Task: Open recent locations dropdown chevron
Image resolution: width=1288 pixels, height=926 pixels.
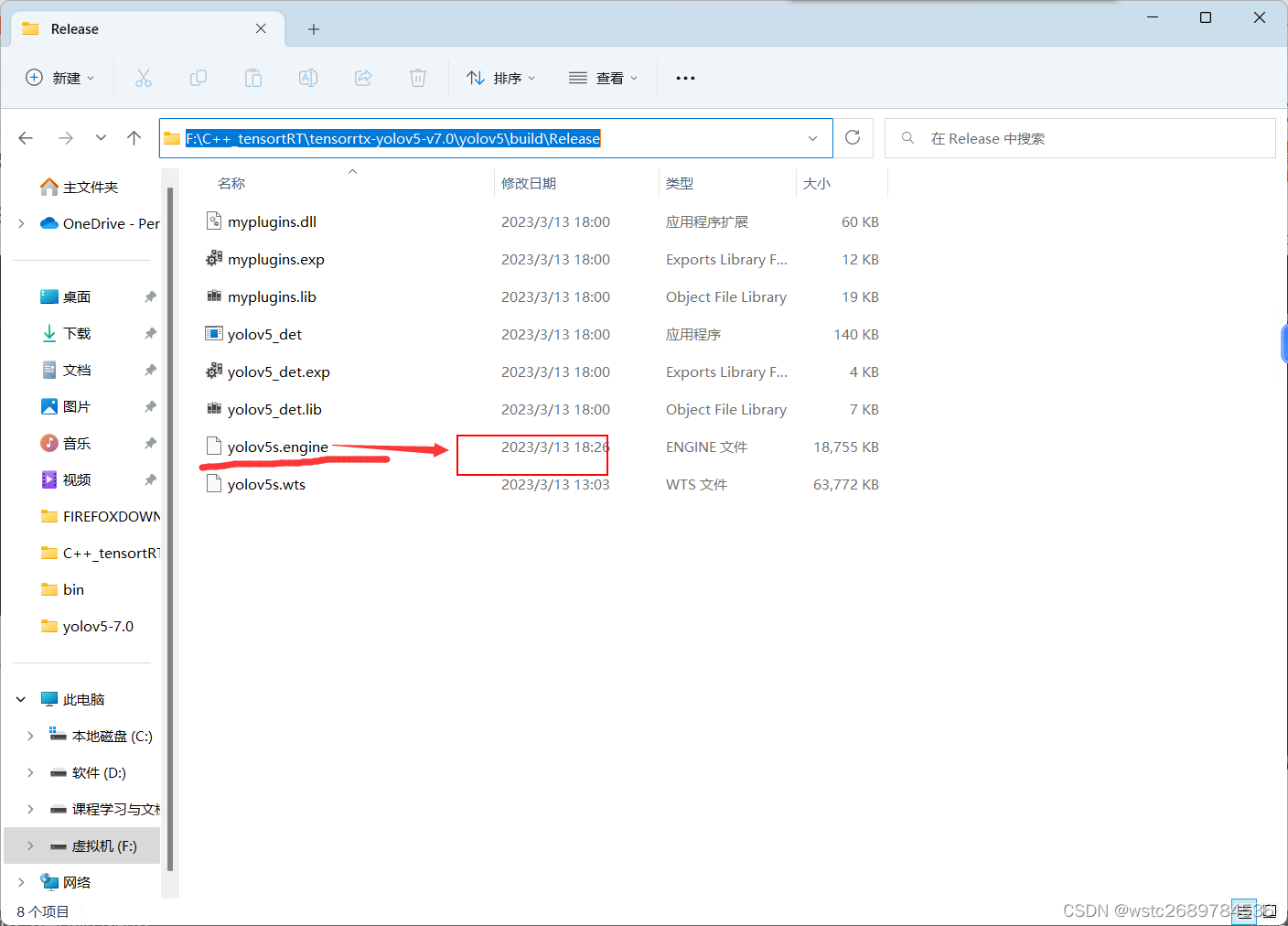Action: click(x=101, y=138)
